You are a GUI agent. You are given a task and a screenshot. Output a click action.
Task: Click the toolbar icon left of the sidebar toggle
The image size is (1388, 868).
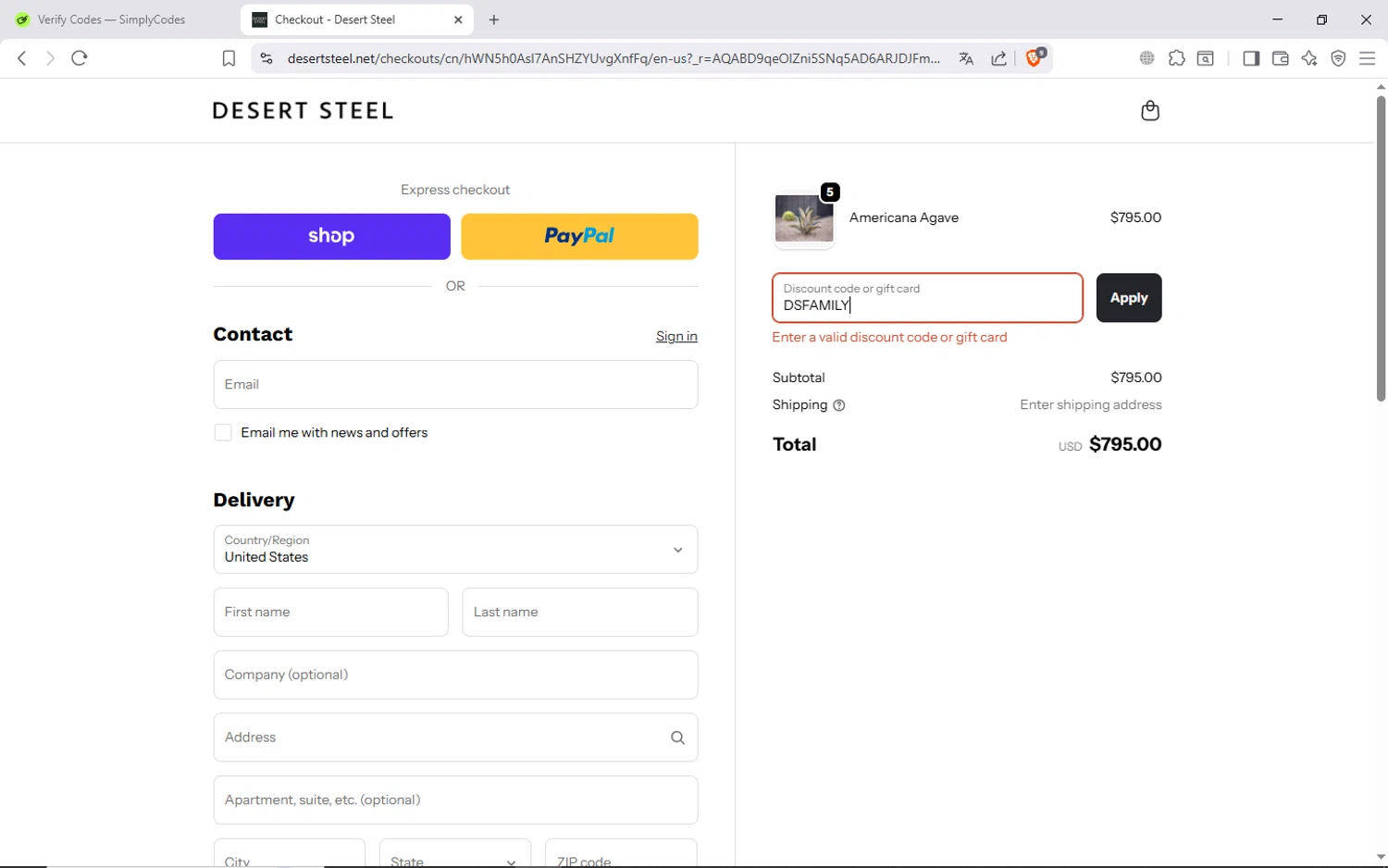click(1206, 58)
